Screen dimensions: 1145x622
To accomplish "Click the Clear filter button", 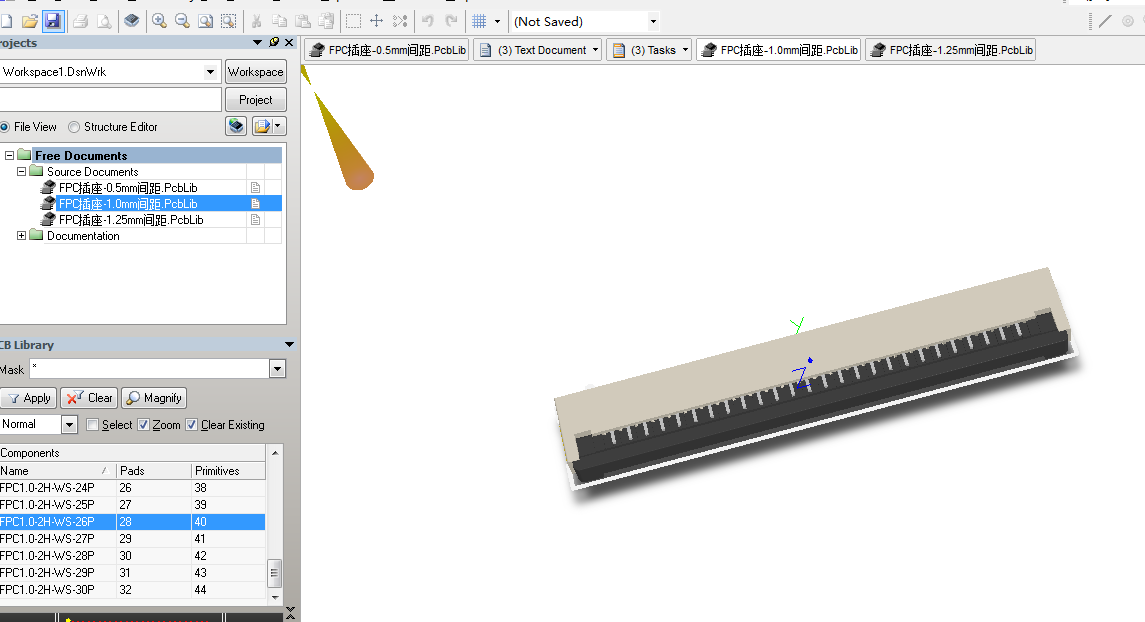I will point(89,398).
